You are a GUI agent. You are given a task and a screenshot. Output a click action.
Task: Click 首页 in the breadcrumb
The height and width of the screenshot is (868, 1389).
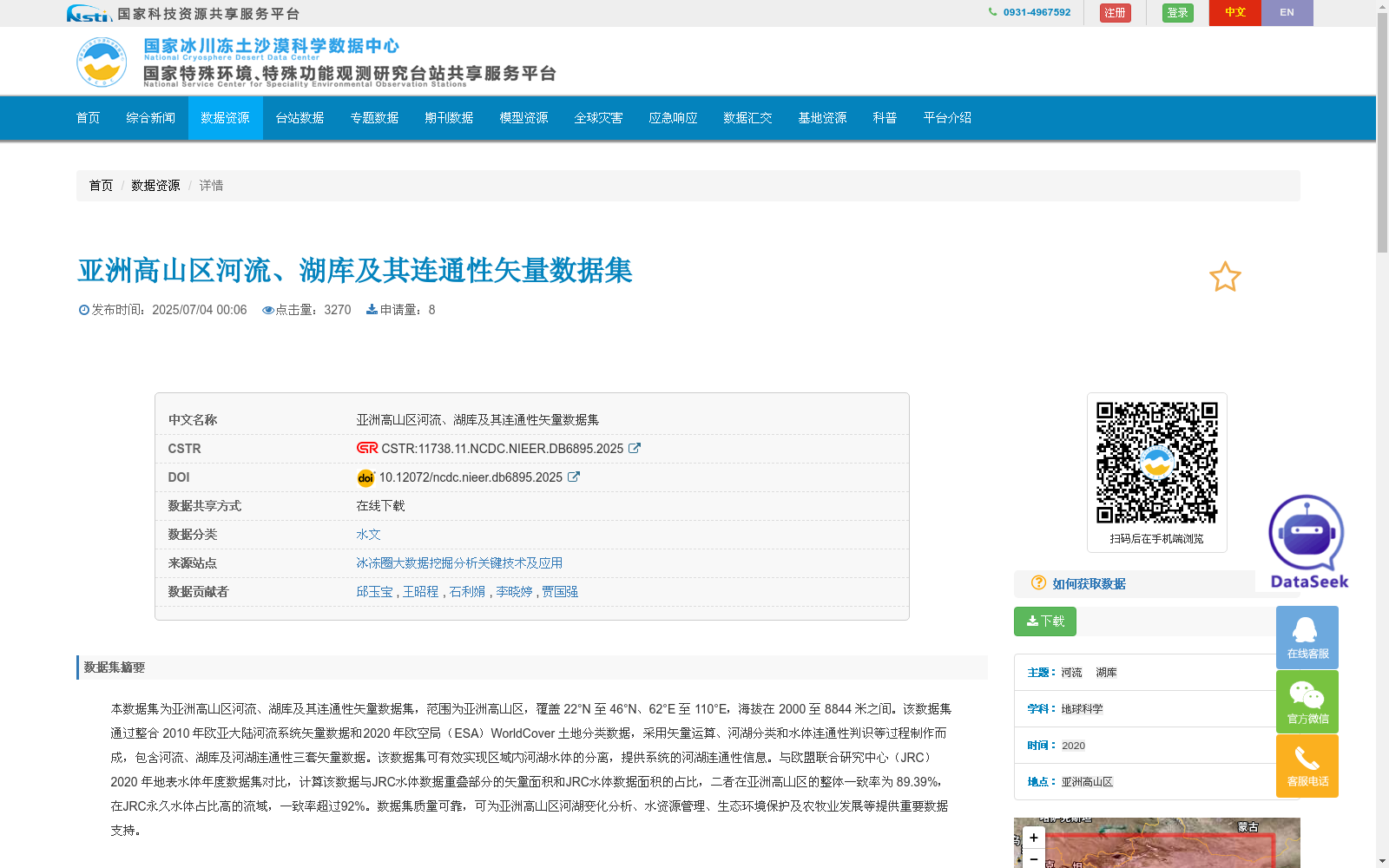(101, 186)
